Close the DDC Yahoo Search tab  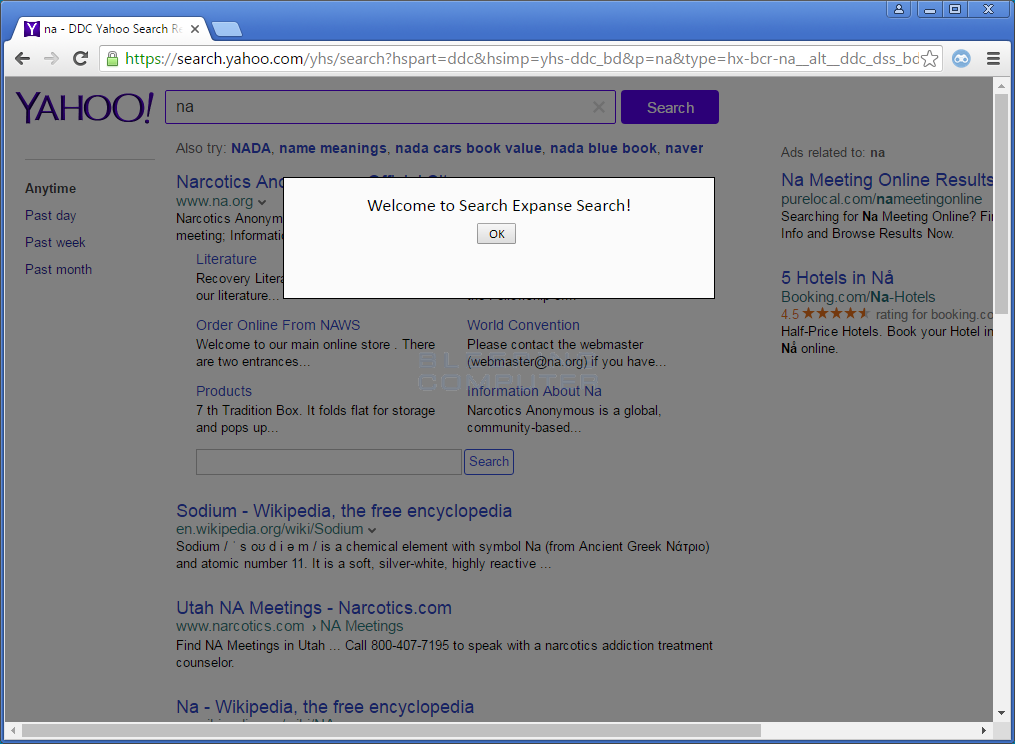195,29
